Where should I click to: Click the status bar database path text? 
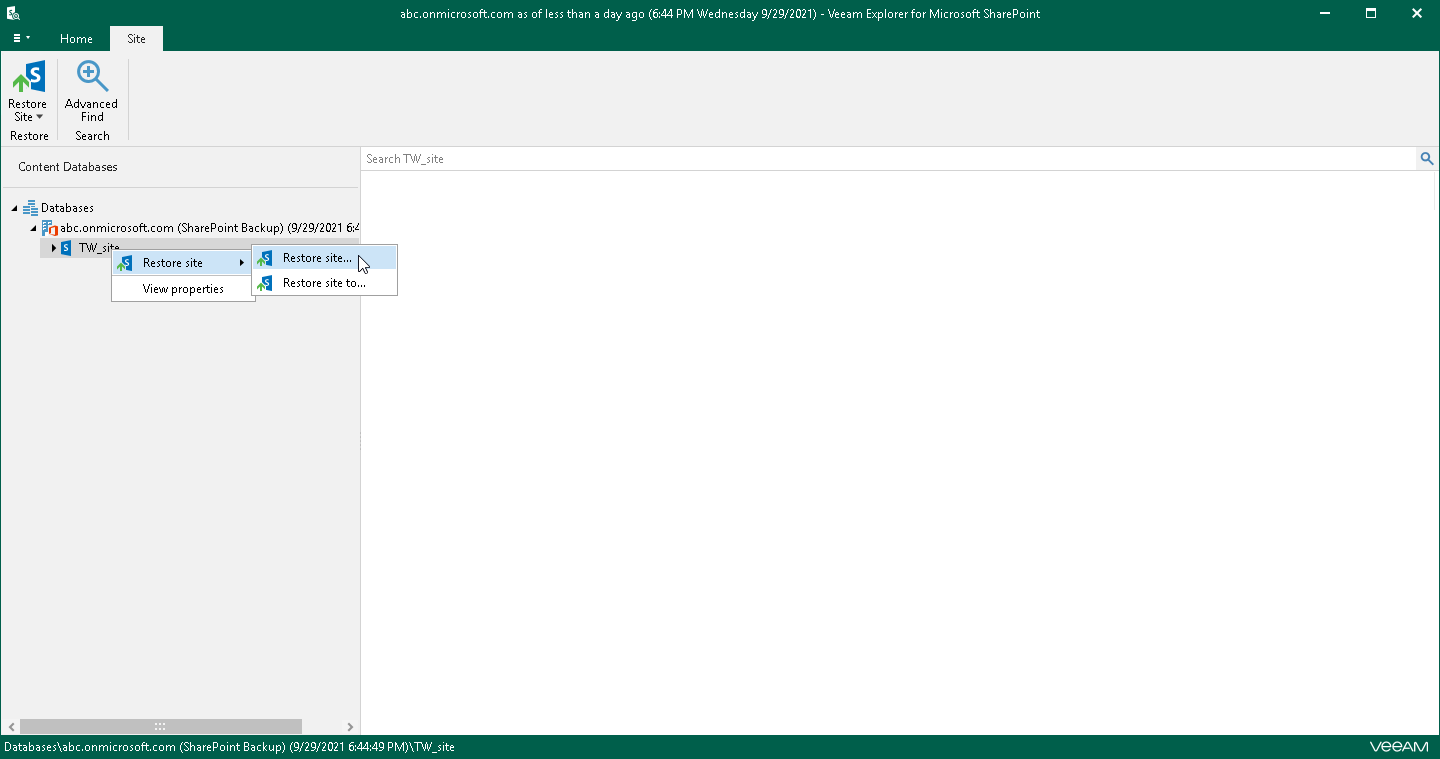229,747
